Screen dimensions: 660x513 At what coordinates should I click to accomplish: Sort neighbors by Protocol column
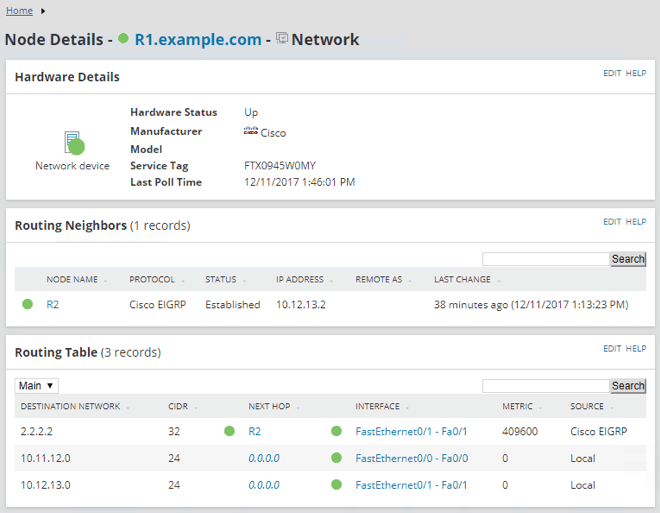(x=152, y=279)
